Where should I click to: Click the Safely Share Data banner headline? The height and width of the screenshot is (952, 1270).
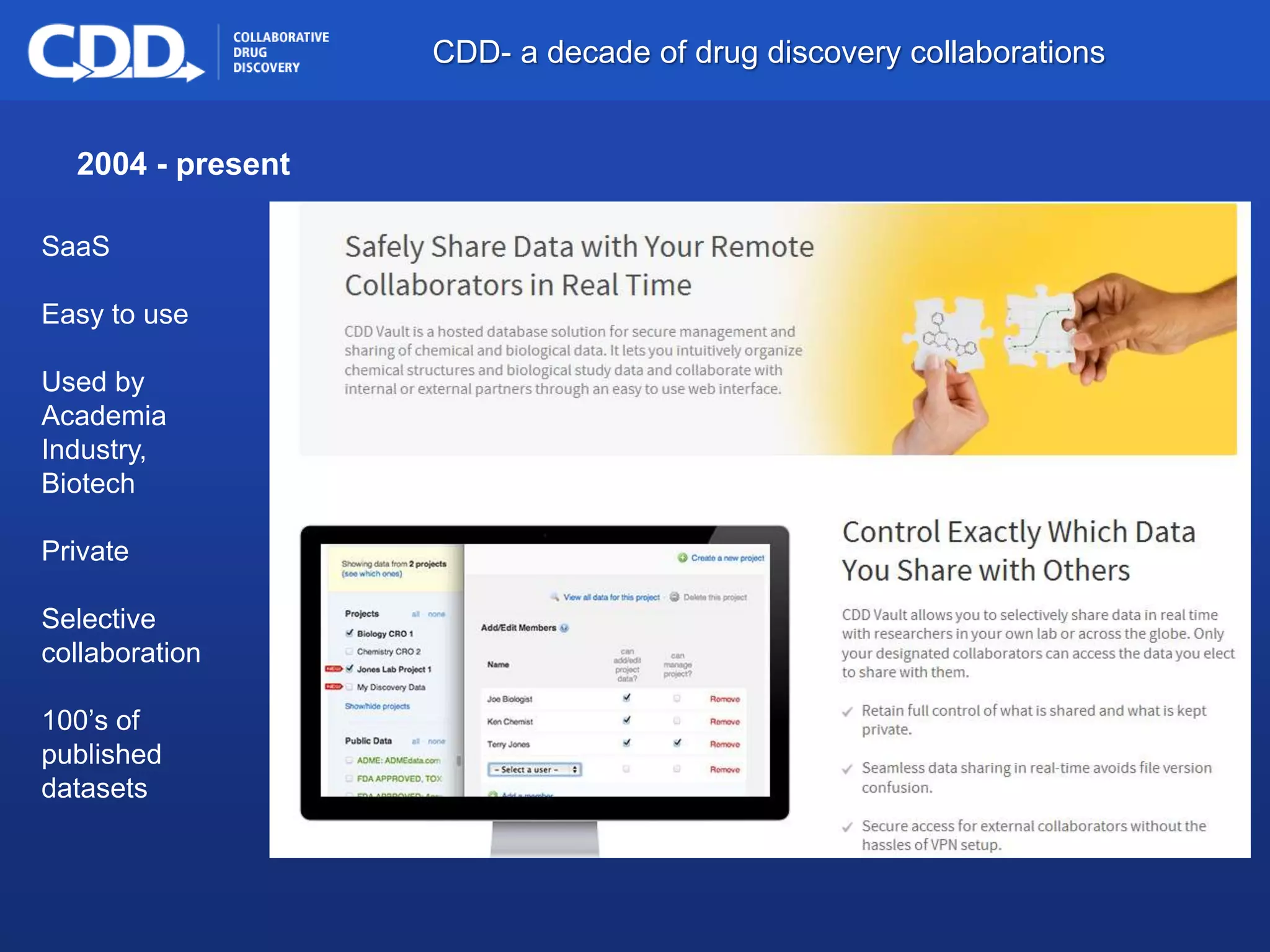pos(579,265)
